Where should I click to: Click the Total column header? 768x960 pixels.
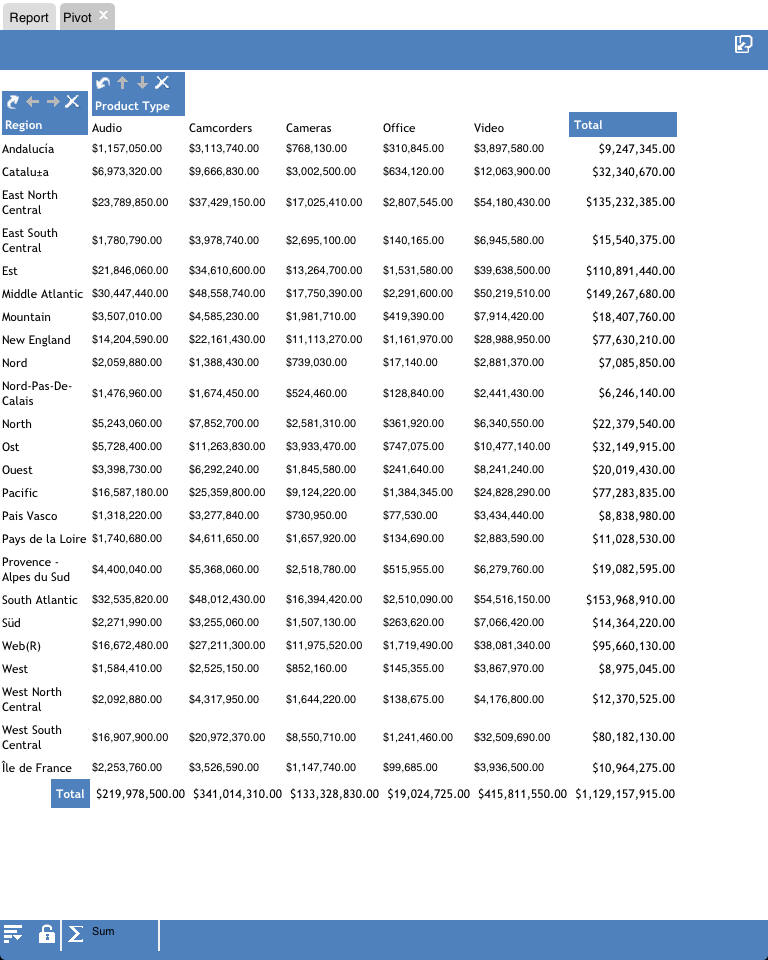click(622, 124)
